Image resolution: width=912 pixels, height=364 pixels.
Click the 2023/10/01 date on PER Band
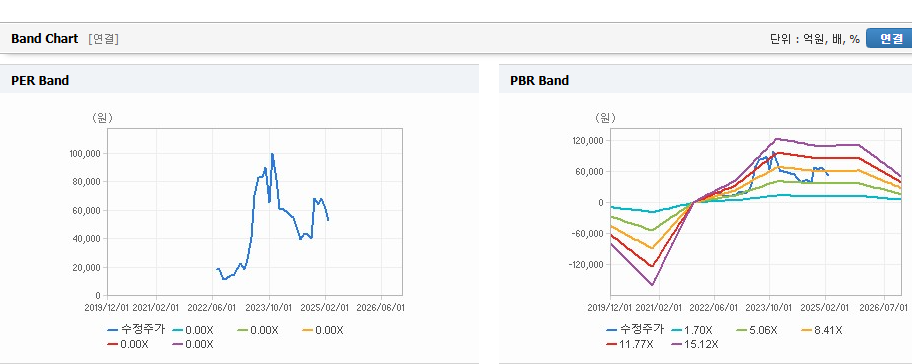pos(269,307)
